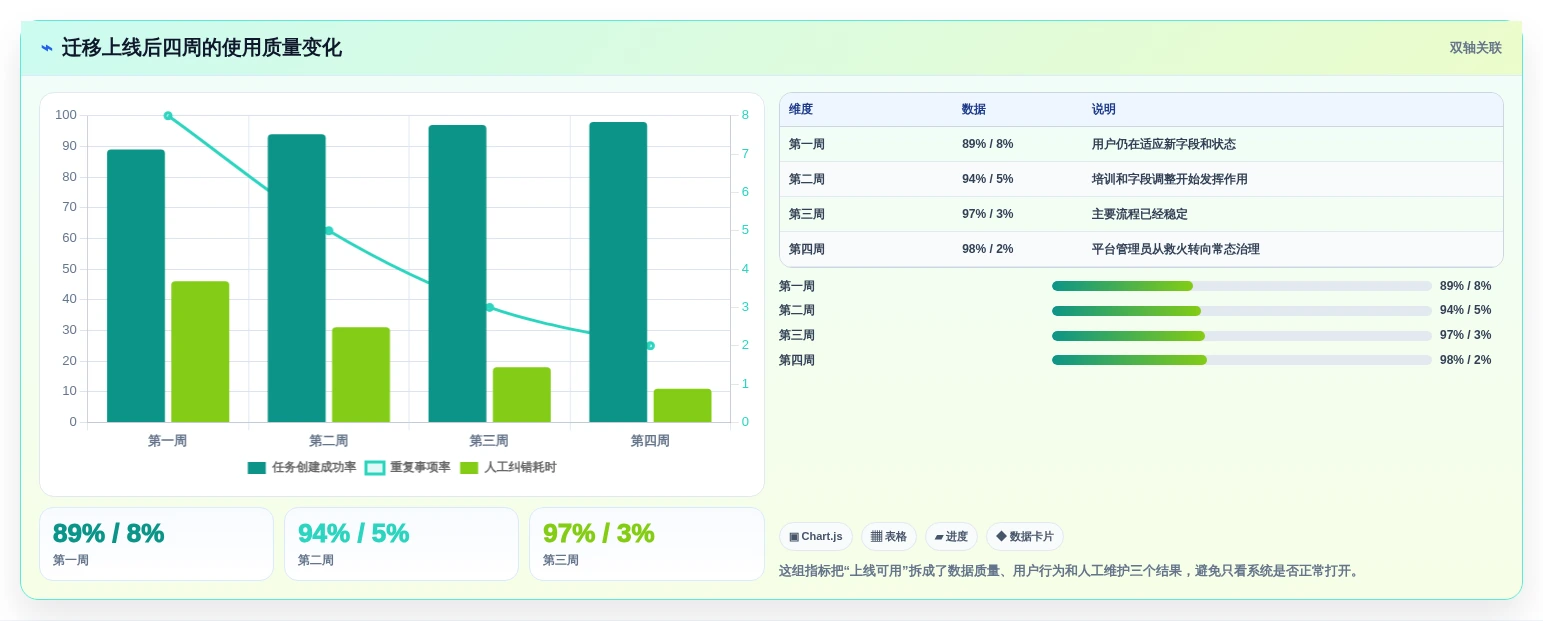This screenshot has height=621, width=1543.
Task: Click progress row value 97% / 3%
Action: pos(1466,336)
